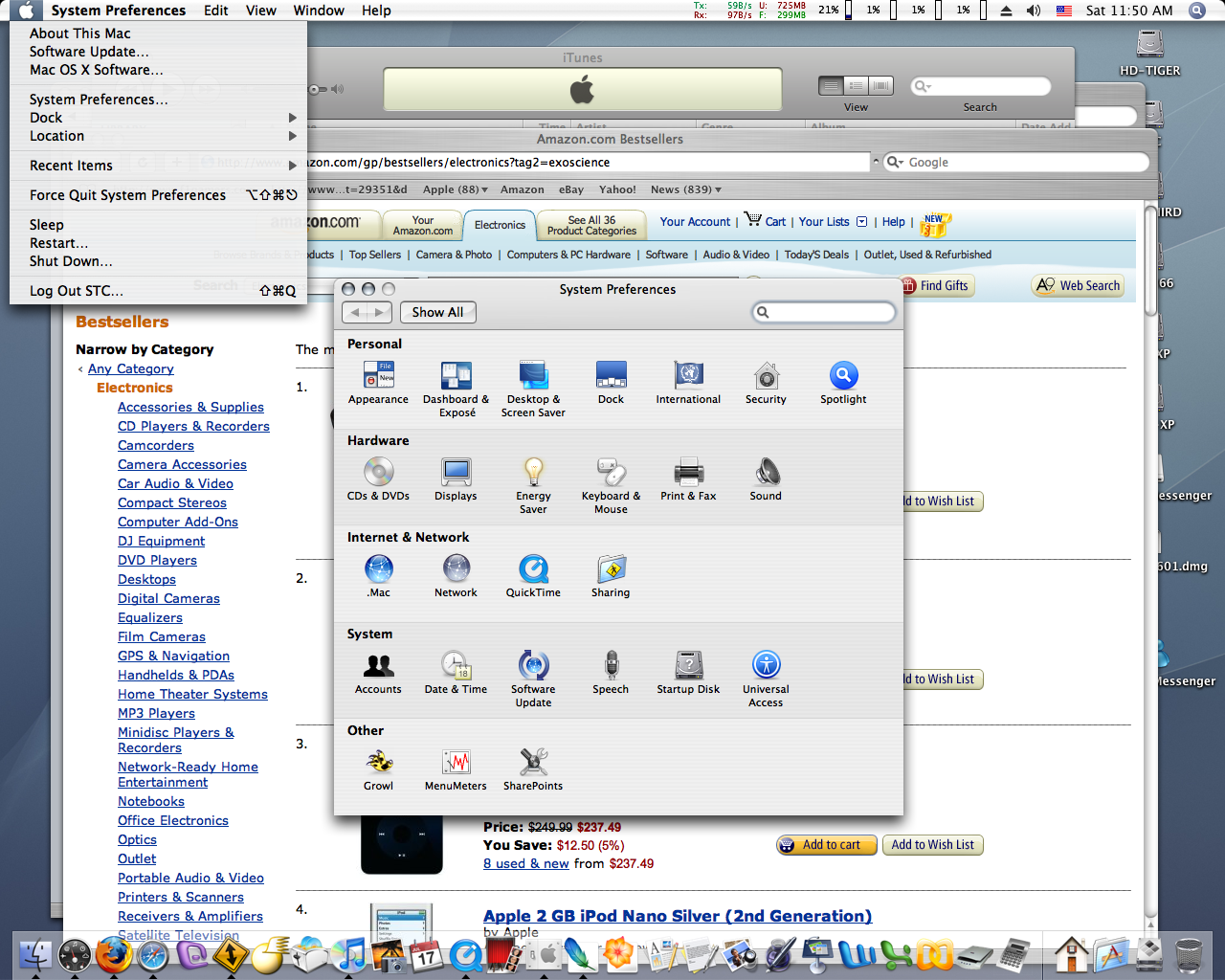Open Startup Disk preferences

click(688, 673)
